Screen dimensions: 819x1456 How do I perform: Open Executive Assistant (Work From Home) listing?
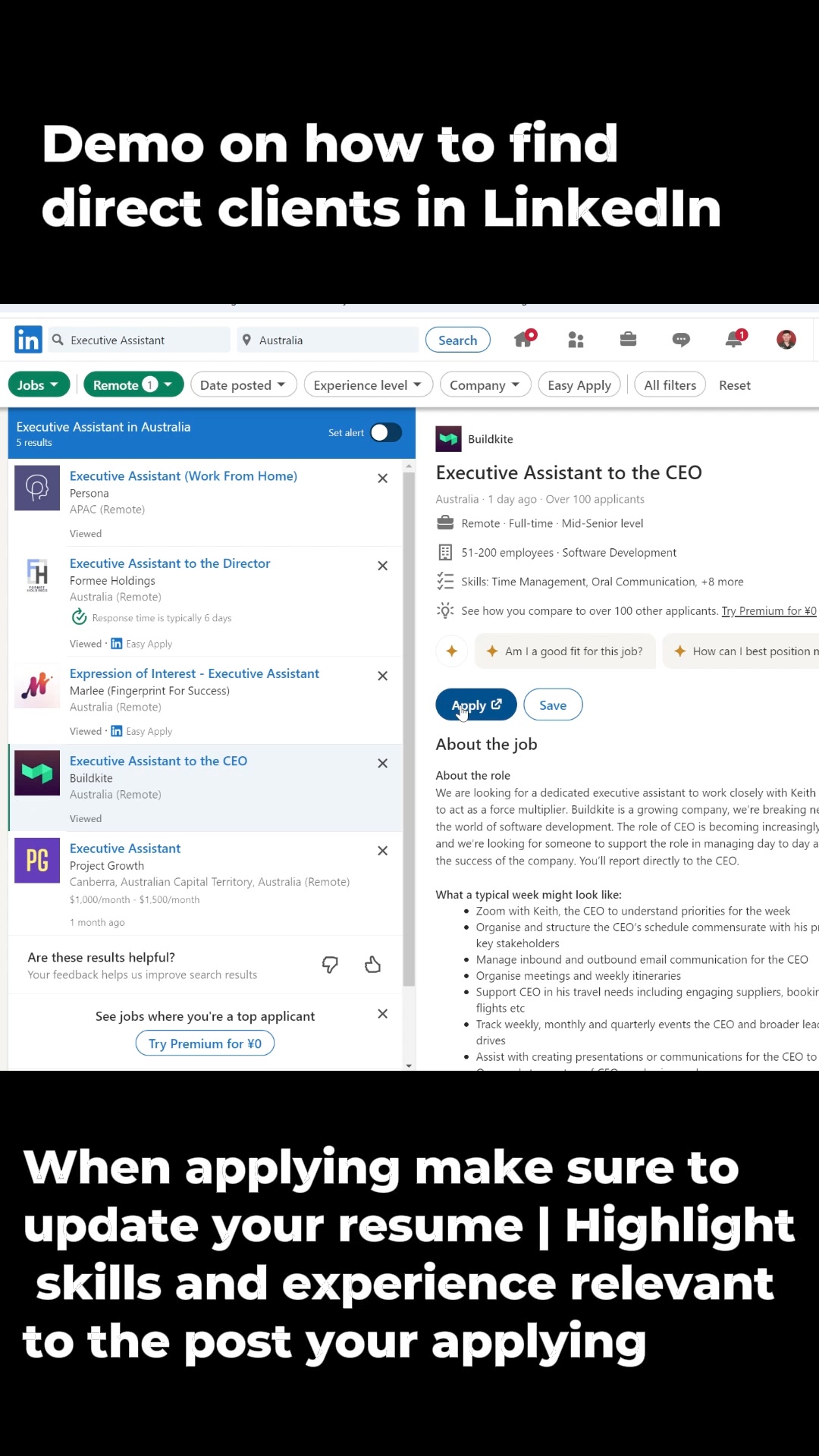tap(184, 476)
